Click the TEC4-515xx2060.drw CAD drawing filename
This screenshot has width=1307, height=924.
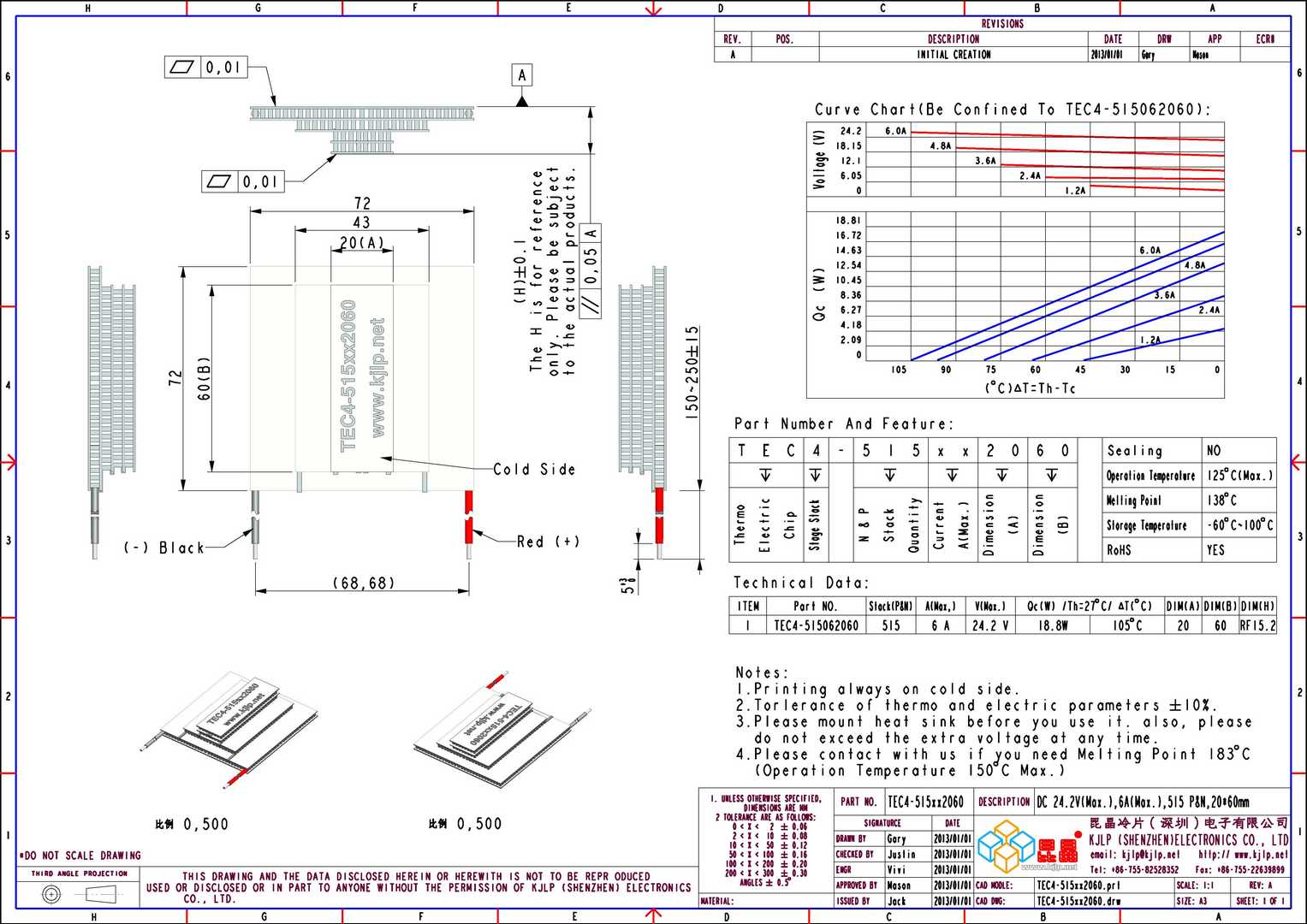[x=1078, y=901]
